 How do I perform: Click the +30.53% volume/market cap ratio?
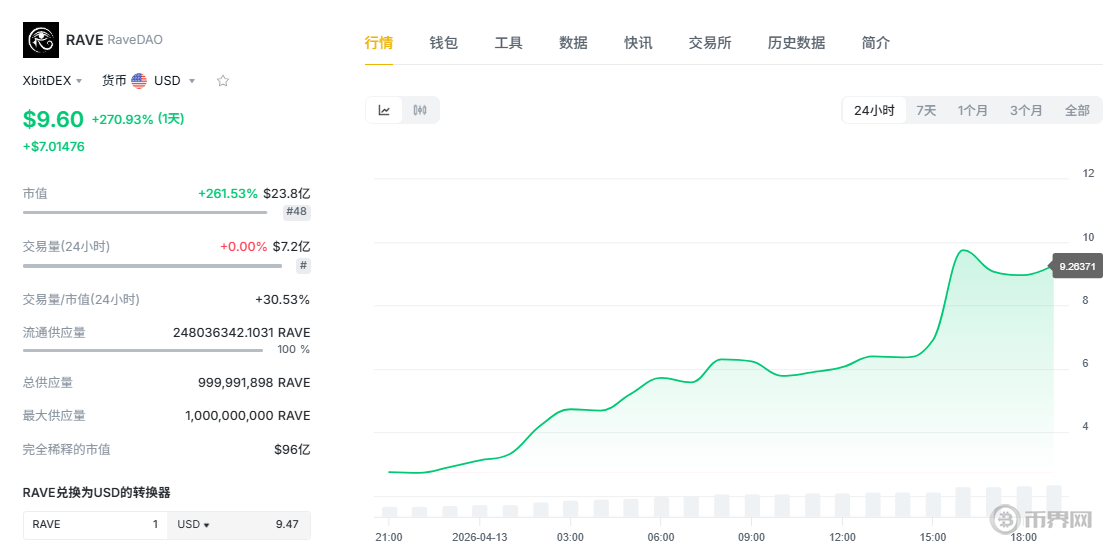click(x=282, y=300)
